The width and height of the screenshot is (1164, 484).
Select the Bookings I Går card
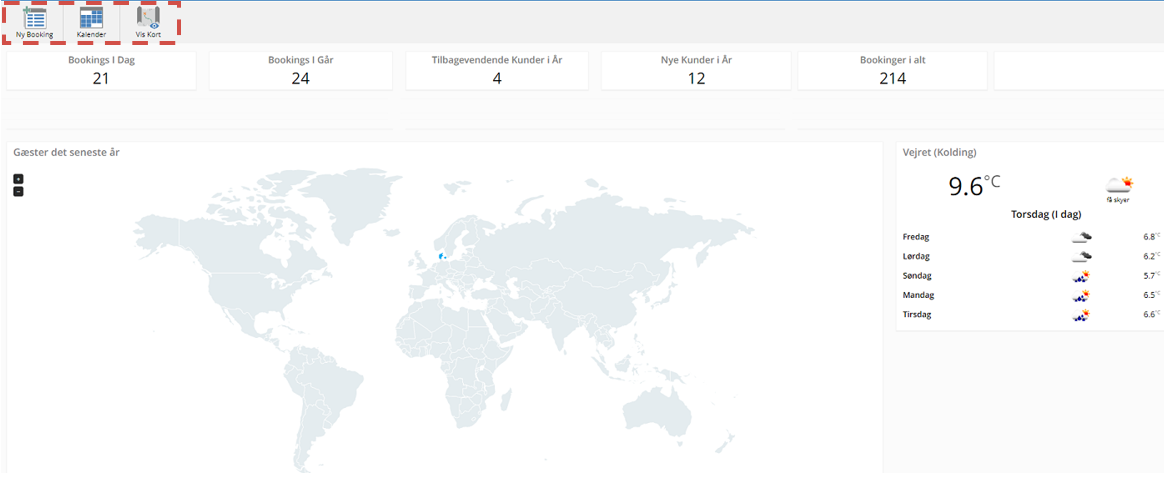point(301,71)
